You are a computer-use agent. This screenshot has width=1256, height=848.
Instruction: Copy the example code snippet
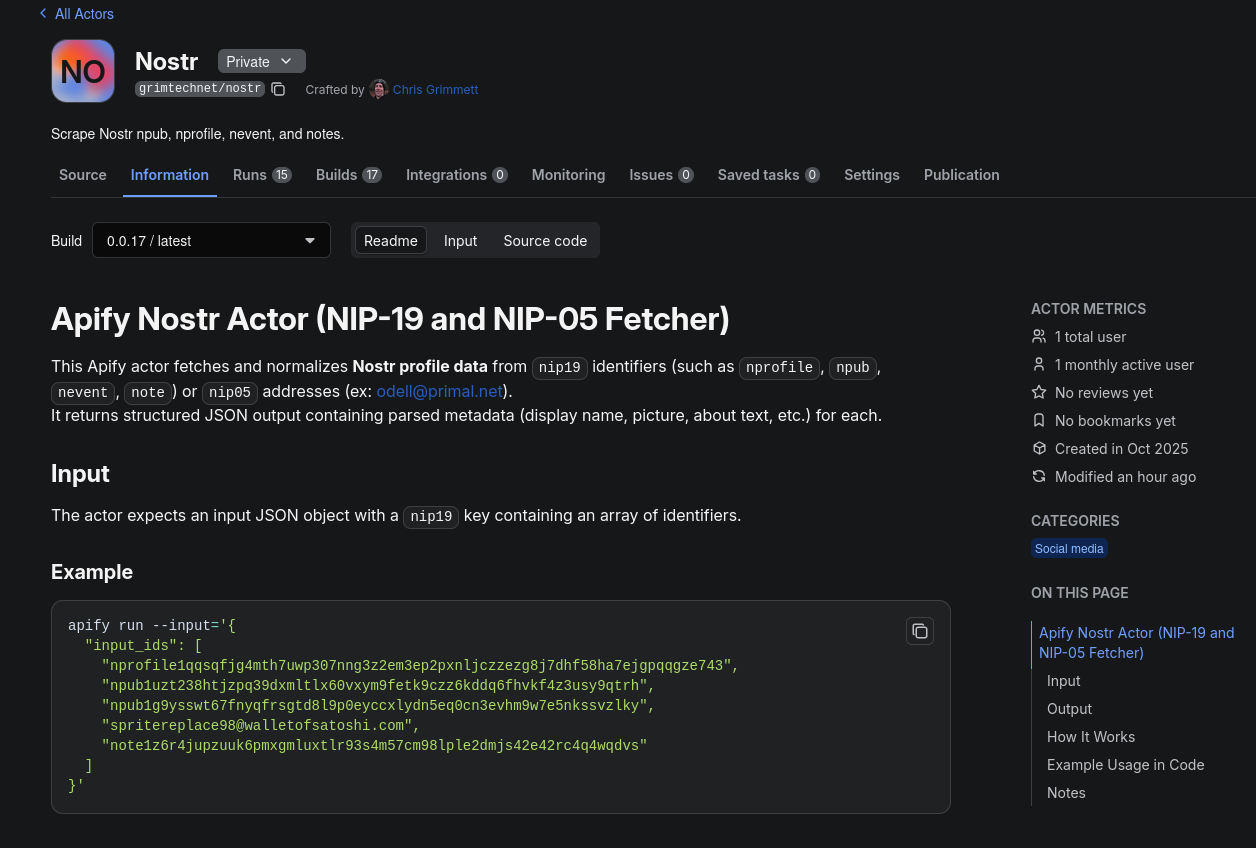point(919,631)
